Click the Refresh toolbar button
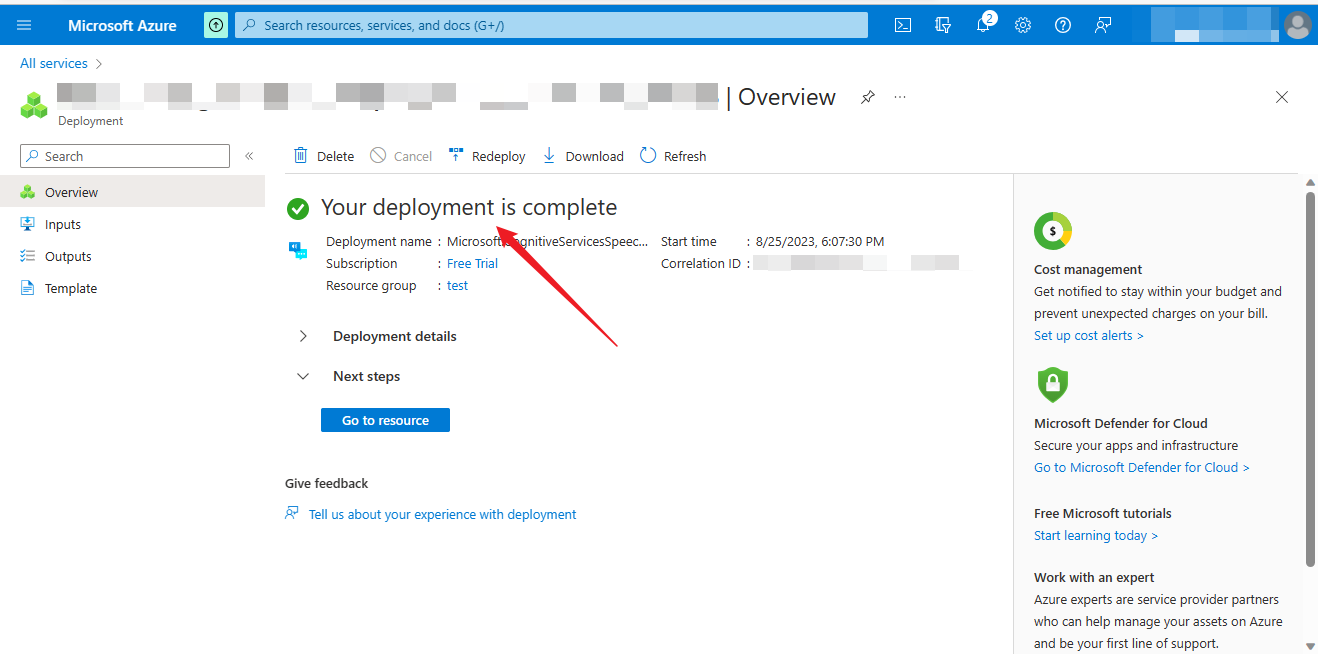 click(673, 156)
